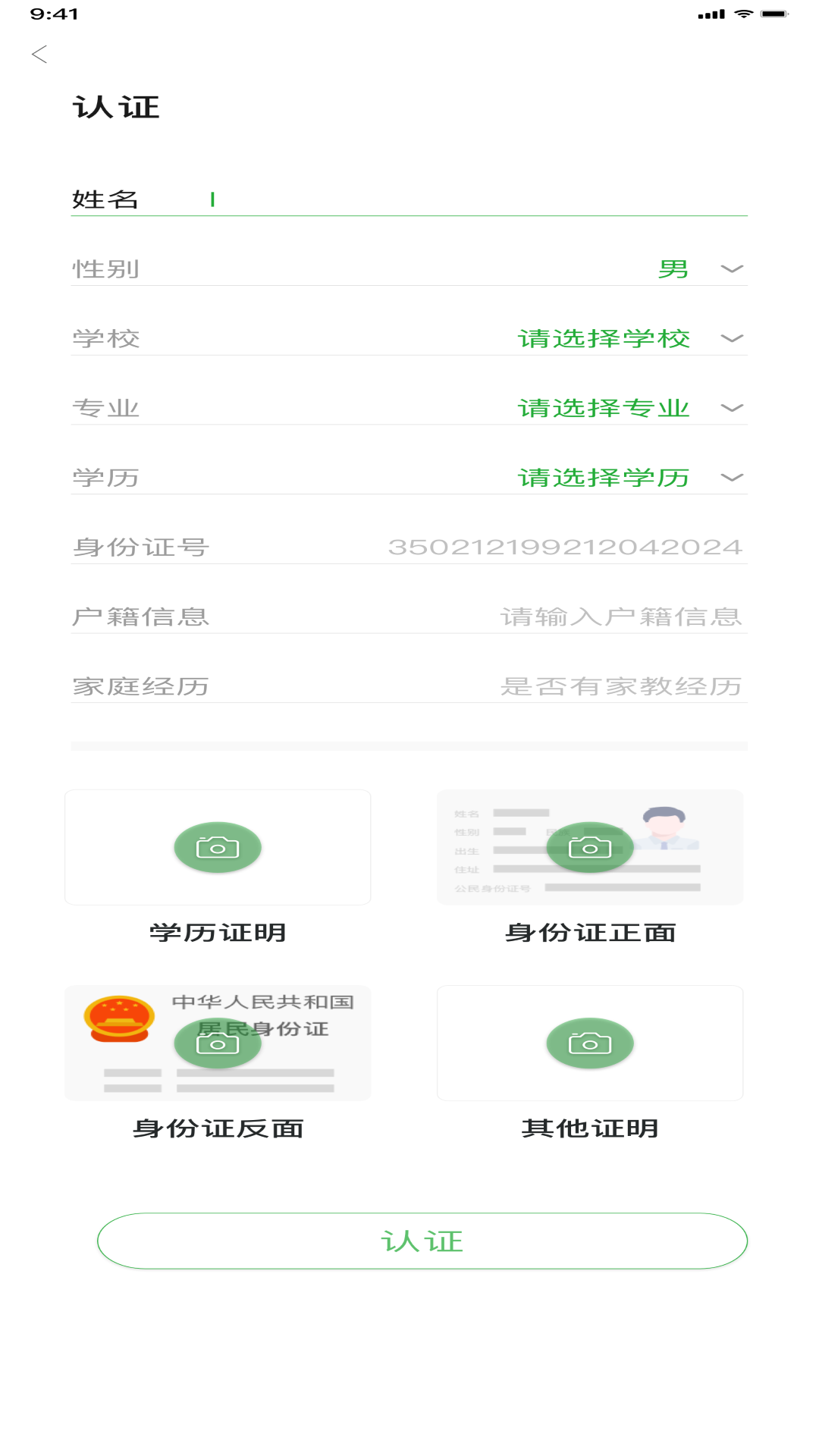Tap the Wi-Fi status icon
The width and height of the screenshot is (819, 1456).
coord(744,14)
